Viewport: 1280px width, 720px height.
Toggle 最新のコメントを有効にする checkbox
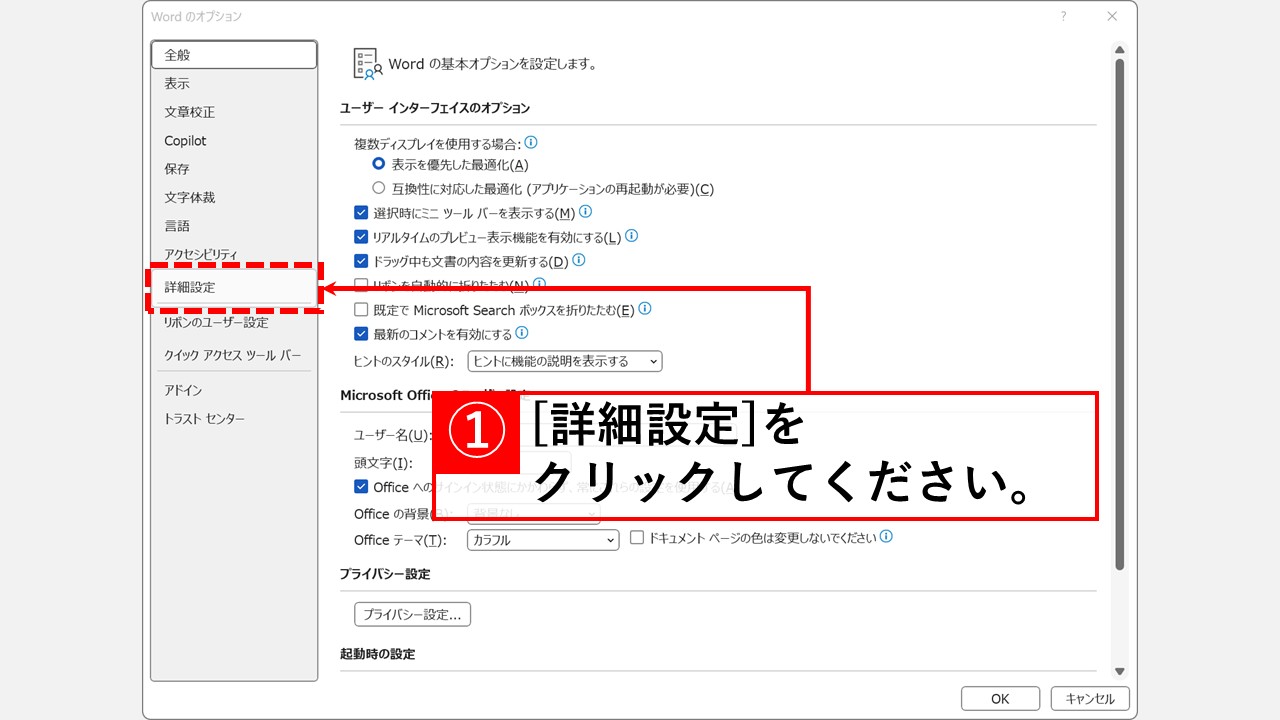pos(361,334)
